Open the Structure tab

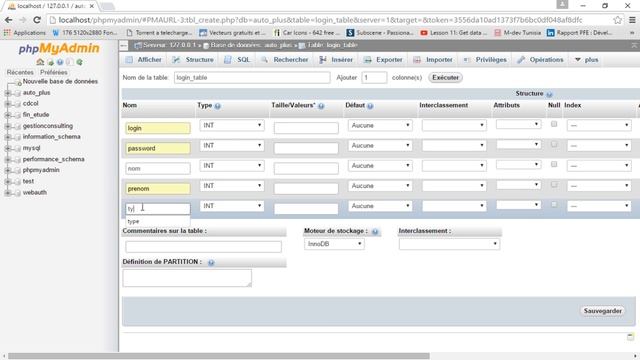[193, 60]
